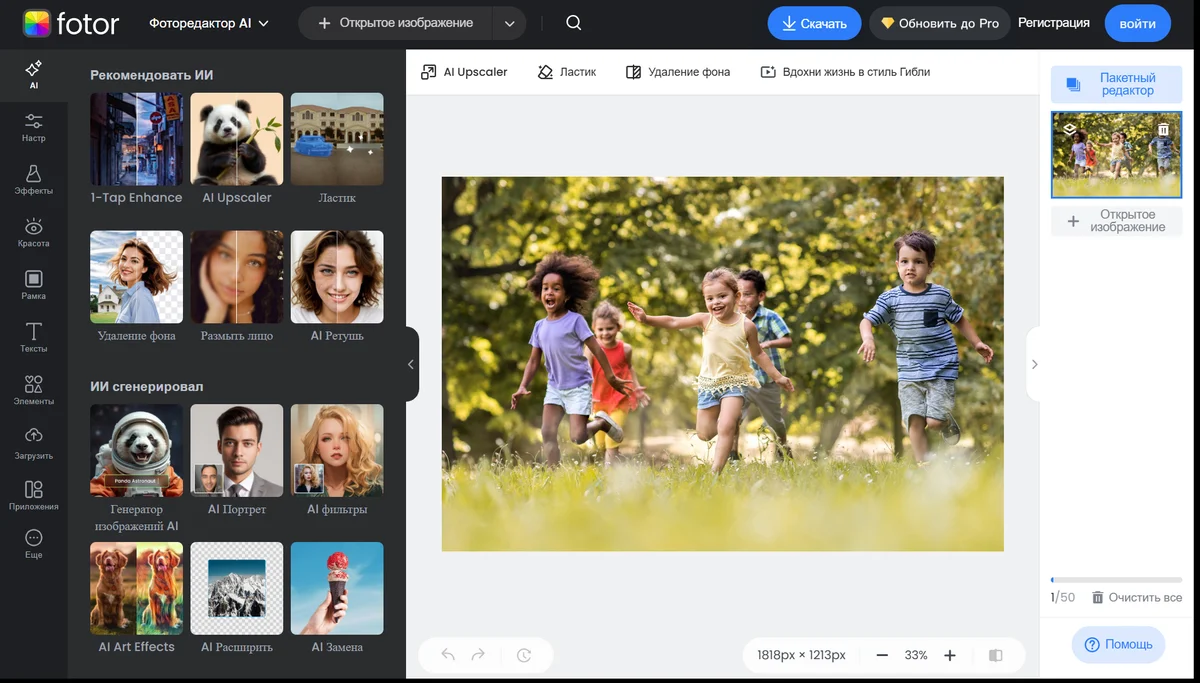Click the ИИ сгенерировал section heading
This screenshot has height=683, width=1200.
(x=147, y=386)
